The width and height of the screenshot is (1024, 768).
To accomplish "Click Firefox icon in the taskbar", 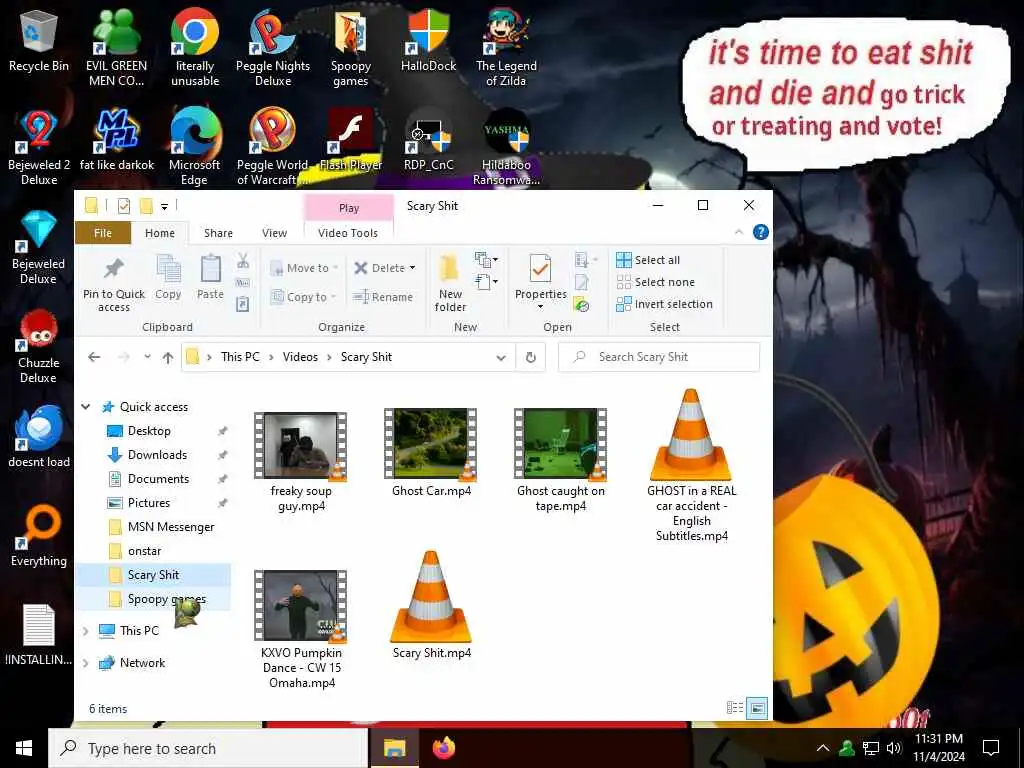I will click(x=443, y=748).
